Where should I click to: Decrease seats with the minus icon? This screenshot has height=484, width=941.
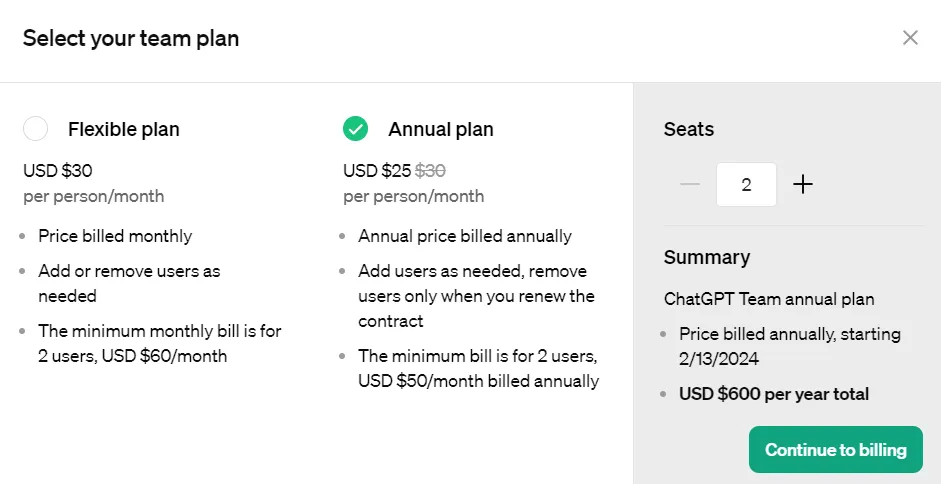689,184
